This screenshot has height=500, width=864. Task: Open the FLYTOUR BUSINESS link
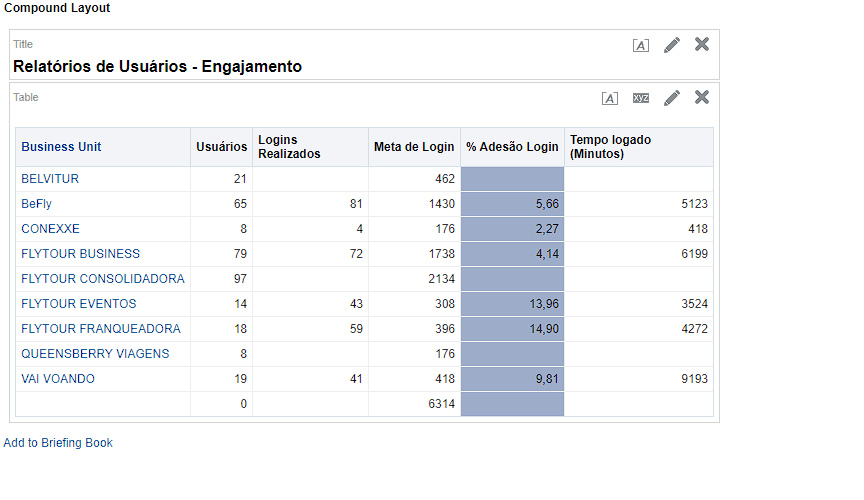[x=80, y=254]
